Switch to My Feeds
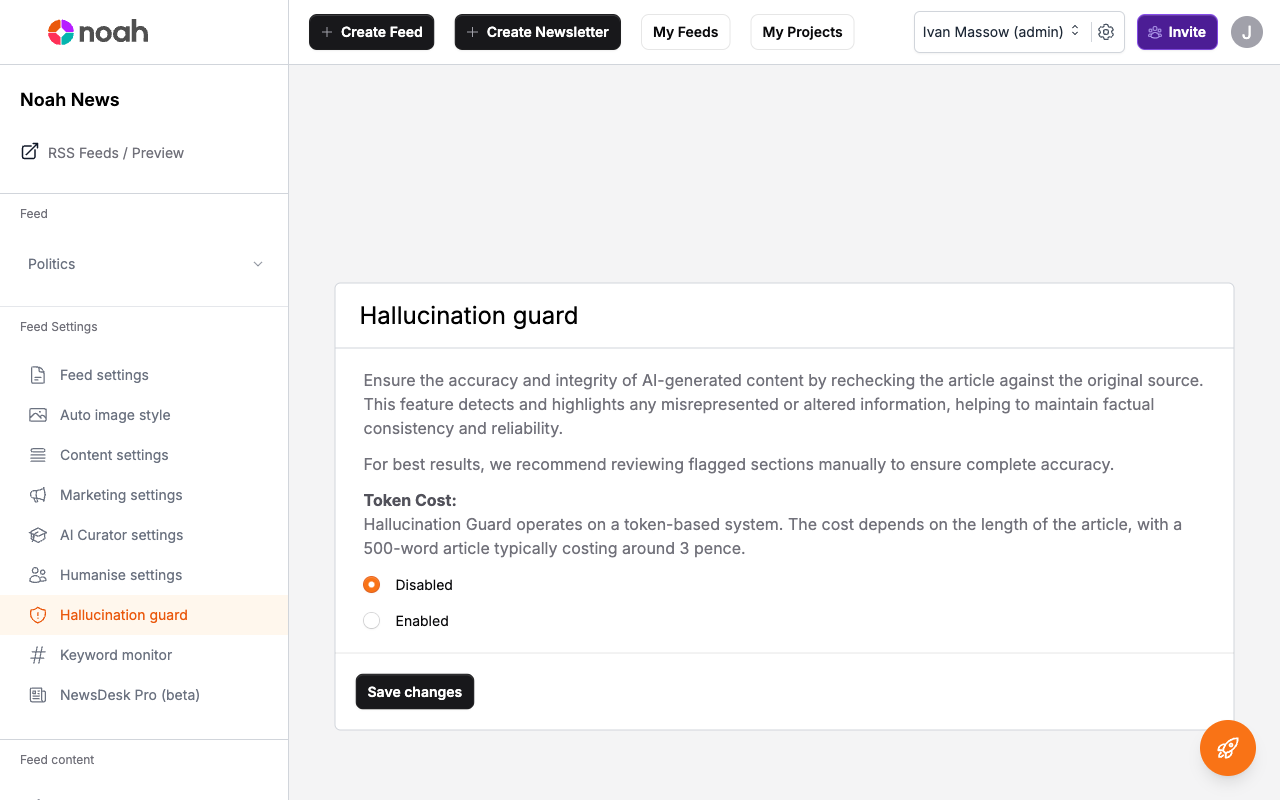 pyautogui.click(x=685, y=32)
